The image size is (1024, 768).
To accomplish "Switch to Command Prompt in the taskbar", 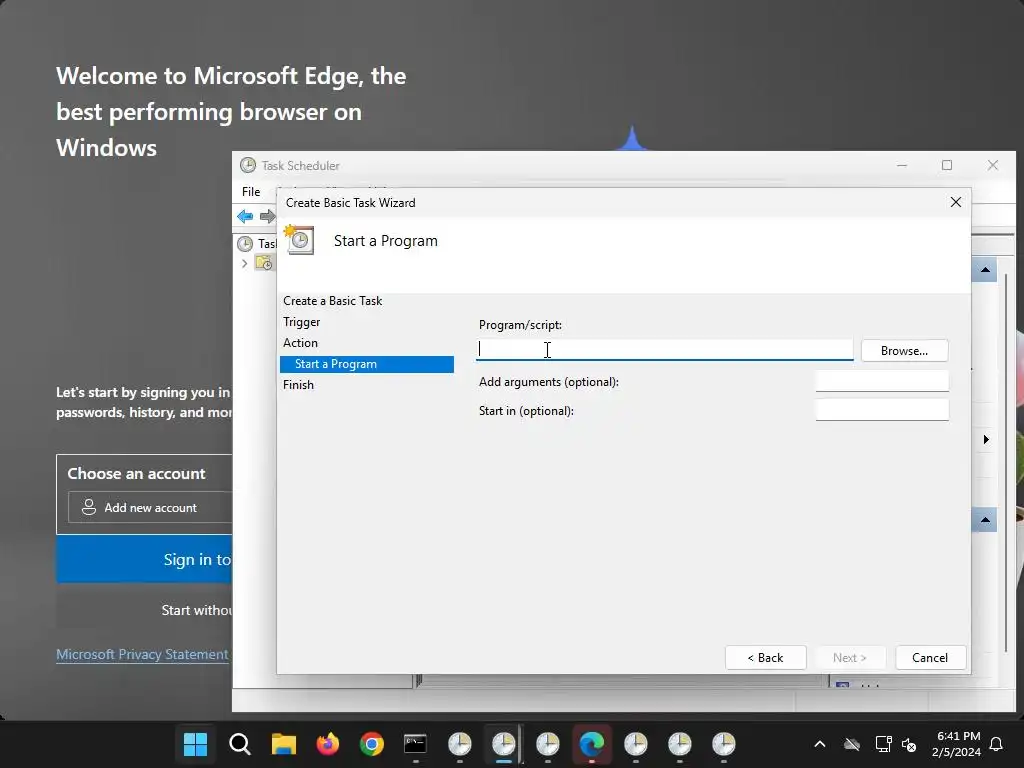I will tap(415, 744).
